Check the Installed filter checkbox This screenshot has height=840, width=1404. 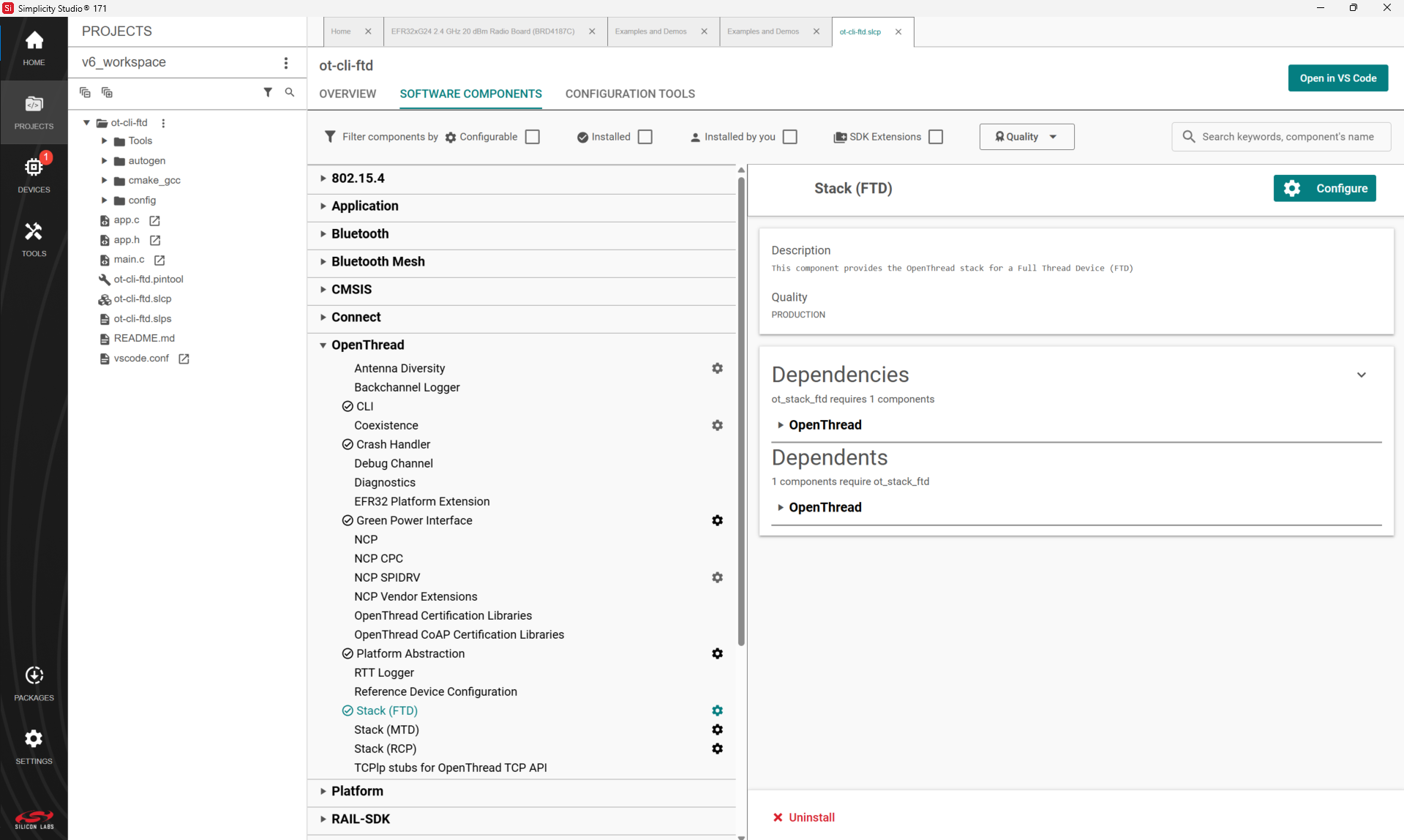tap(645, 136)
